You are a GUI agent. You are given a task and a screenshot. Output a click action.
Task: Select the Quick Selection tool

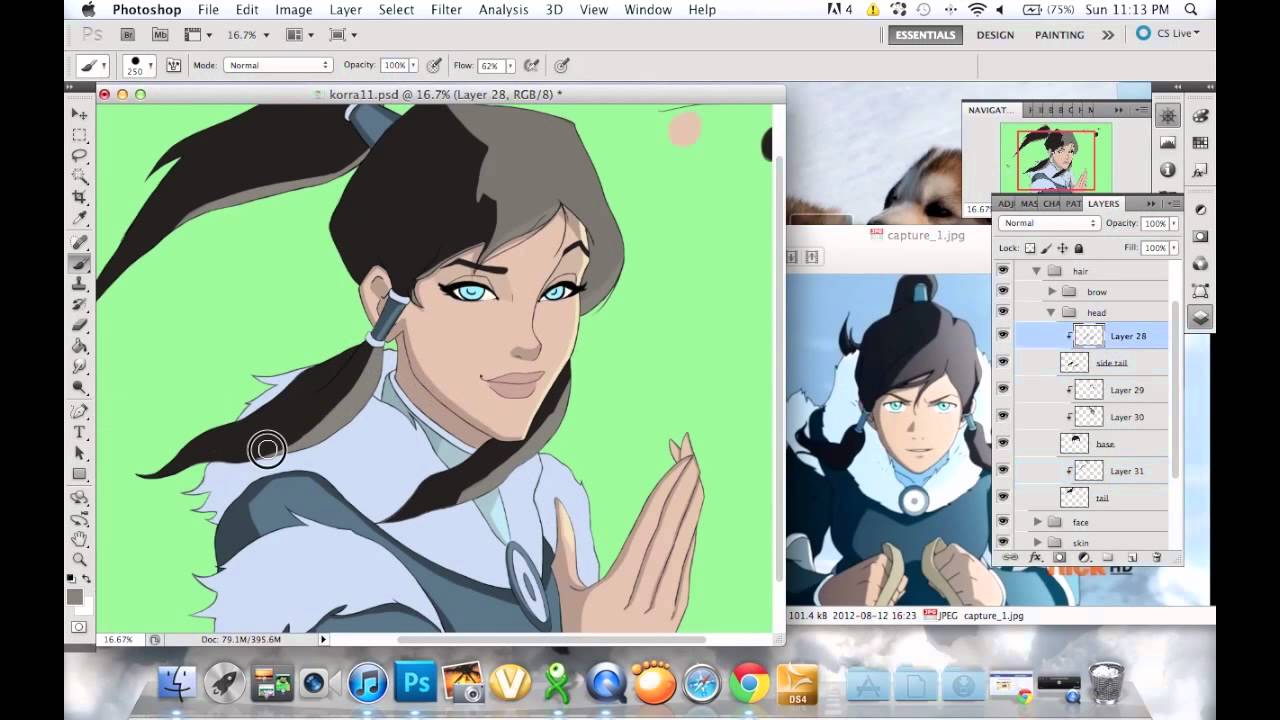(79, 177)
